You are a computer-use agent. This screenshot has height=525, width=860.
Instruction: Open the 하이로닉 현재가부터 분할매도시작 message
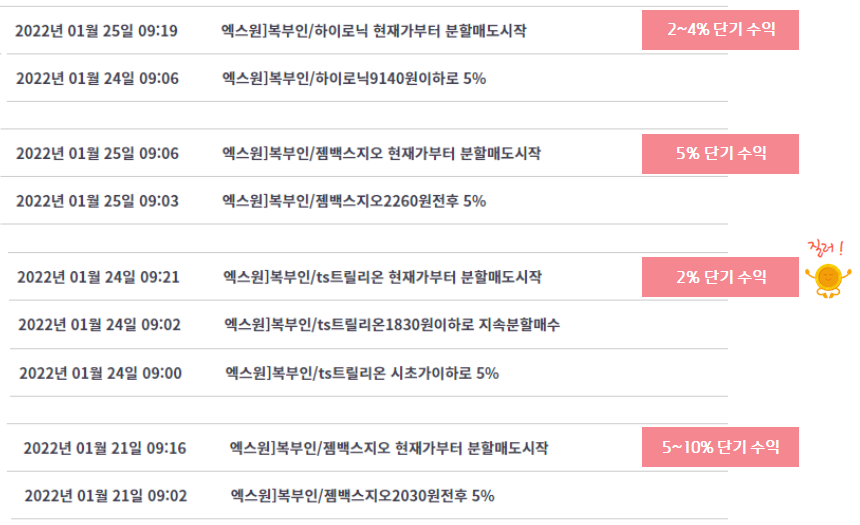coord(374,31)
